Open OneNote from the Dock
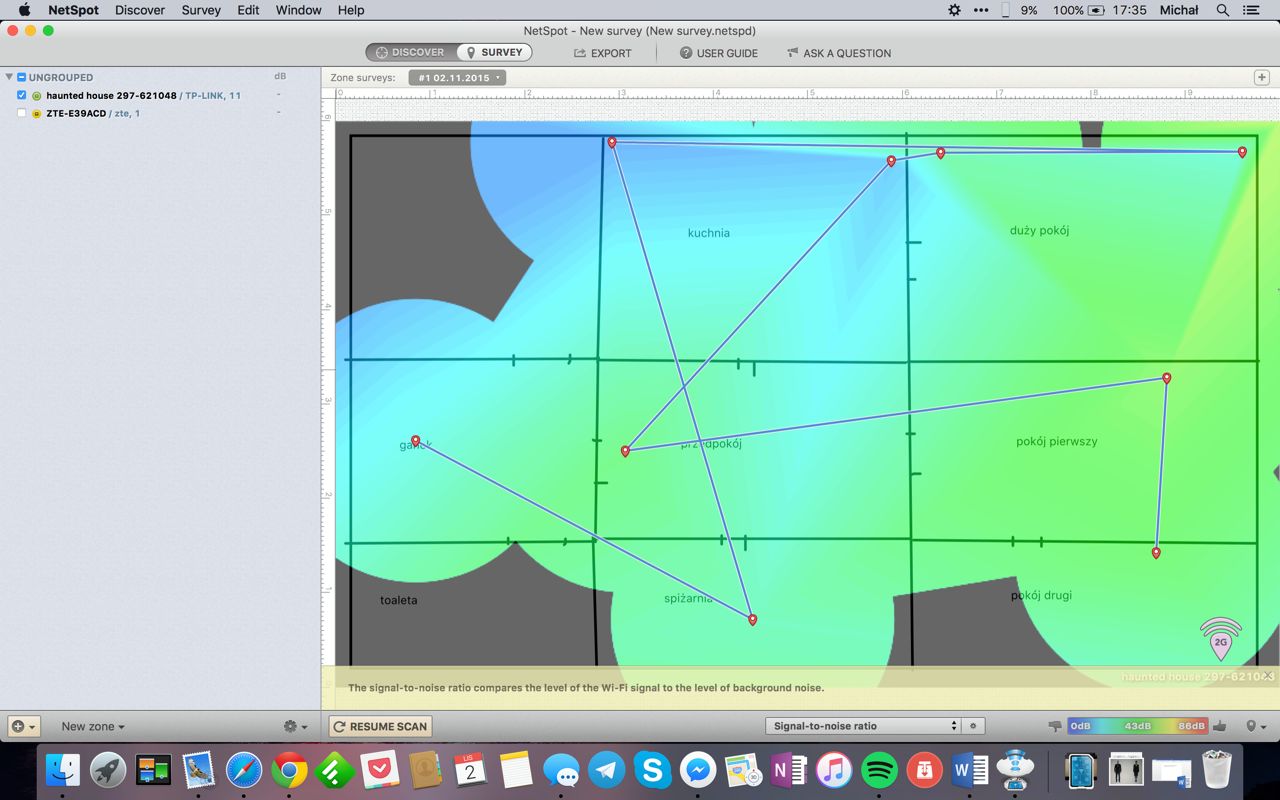1280x800 pixels. pyautogui.click(x=788, y=770)
